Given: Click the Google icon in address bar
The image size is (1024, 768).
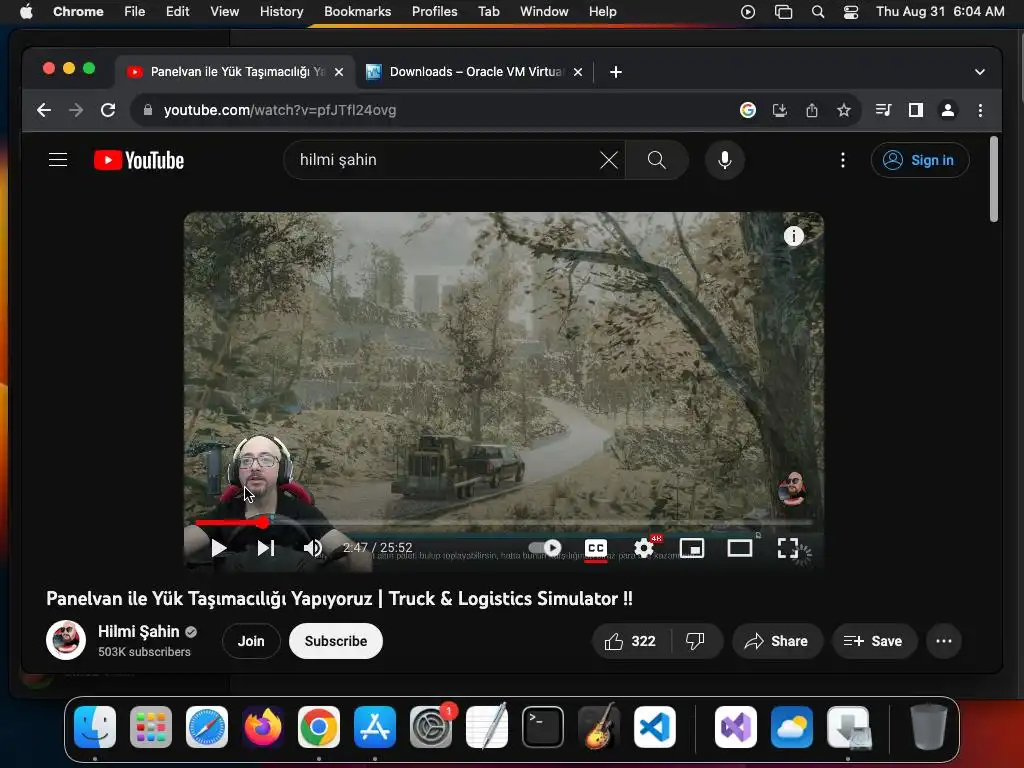Looking at the screenshot, I should (748, 110).
